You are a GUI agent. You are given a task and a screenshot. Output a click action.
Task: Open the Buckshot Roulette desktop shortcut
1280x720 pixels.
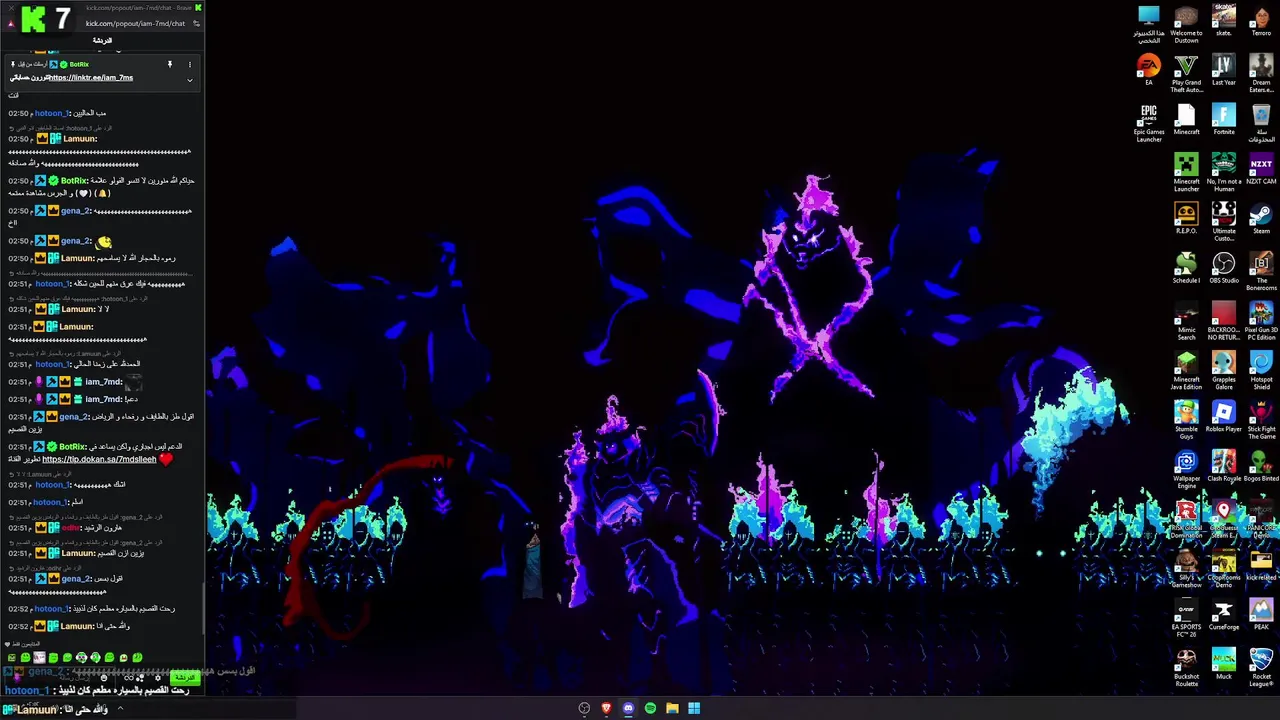[1186, 667]
